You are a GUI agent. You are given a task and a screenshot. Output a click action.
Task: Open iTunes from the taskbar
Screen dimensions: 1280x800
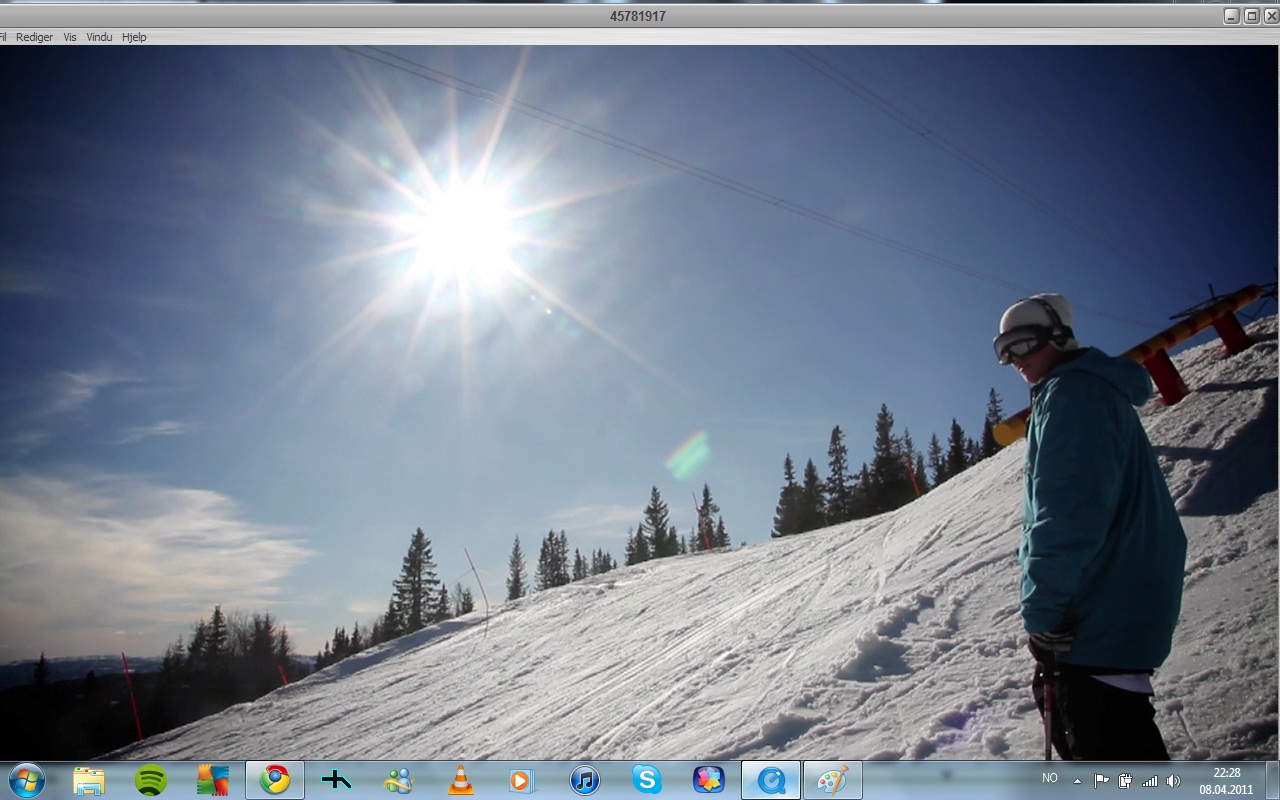(x=584, y=779)
